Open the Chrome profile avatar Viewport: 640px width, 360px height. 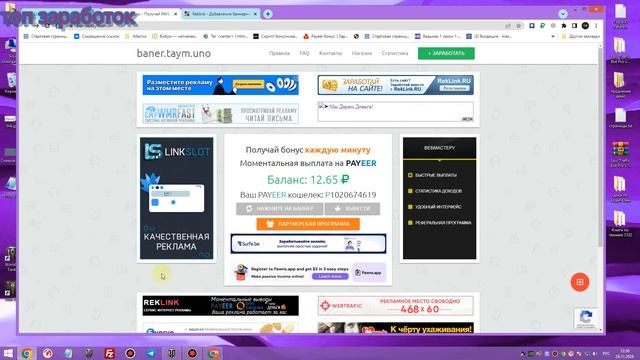coord(585,26)
